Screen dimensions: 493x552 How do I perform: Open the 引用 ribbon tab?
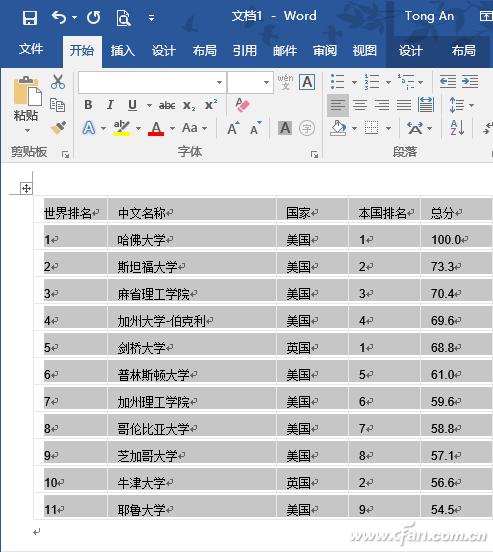tap(245, 50)
